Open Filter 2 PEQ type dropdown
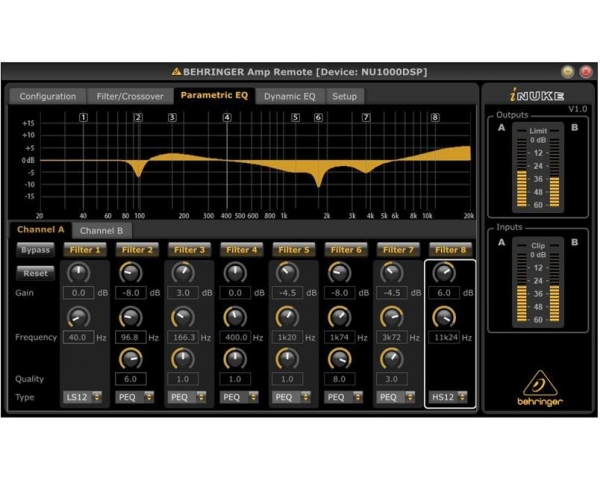600x480 pixels. click(135, 397)
